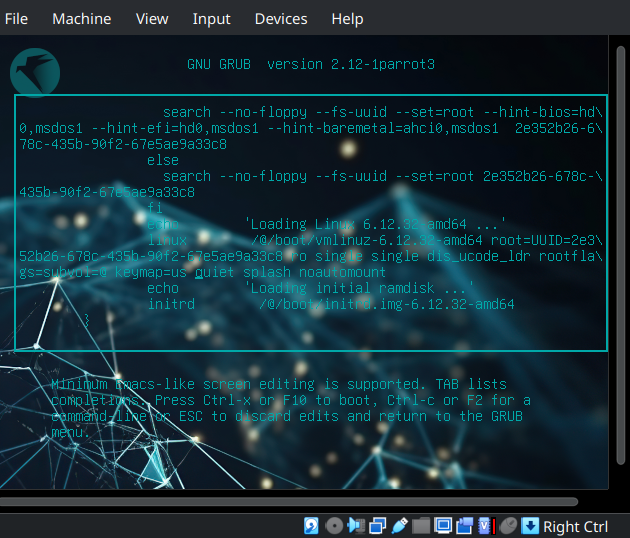Click the closing brace of the menu entry
The image size is (630, 538).
(x=86, y=320)
